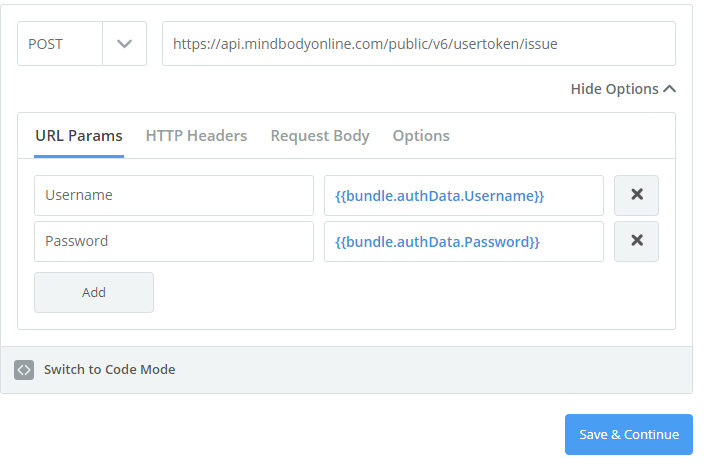Click the code brackets icon
This screenshot has width=722, height=469.
click(x=24, y=370)
